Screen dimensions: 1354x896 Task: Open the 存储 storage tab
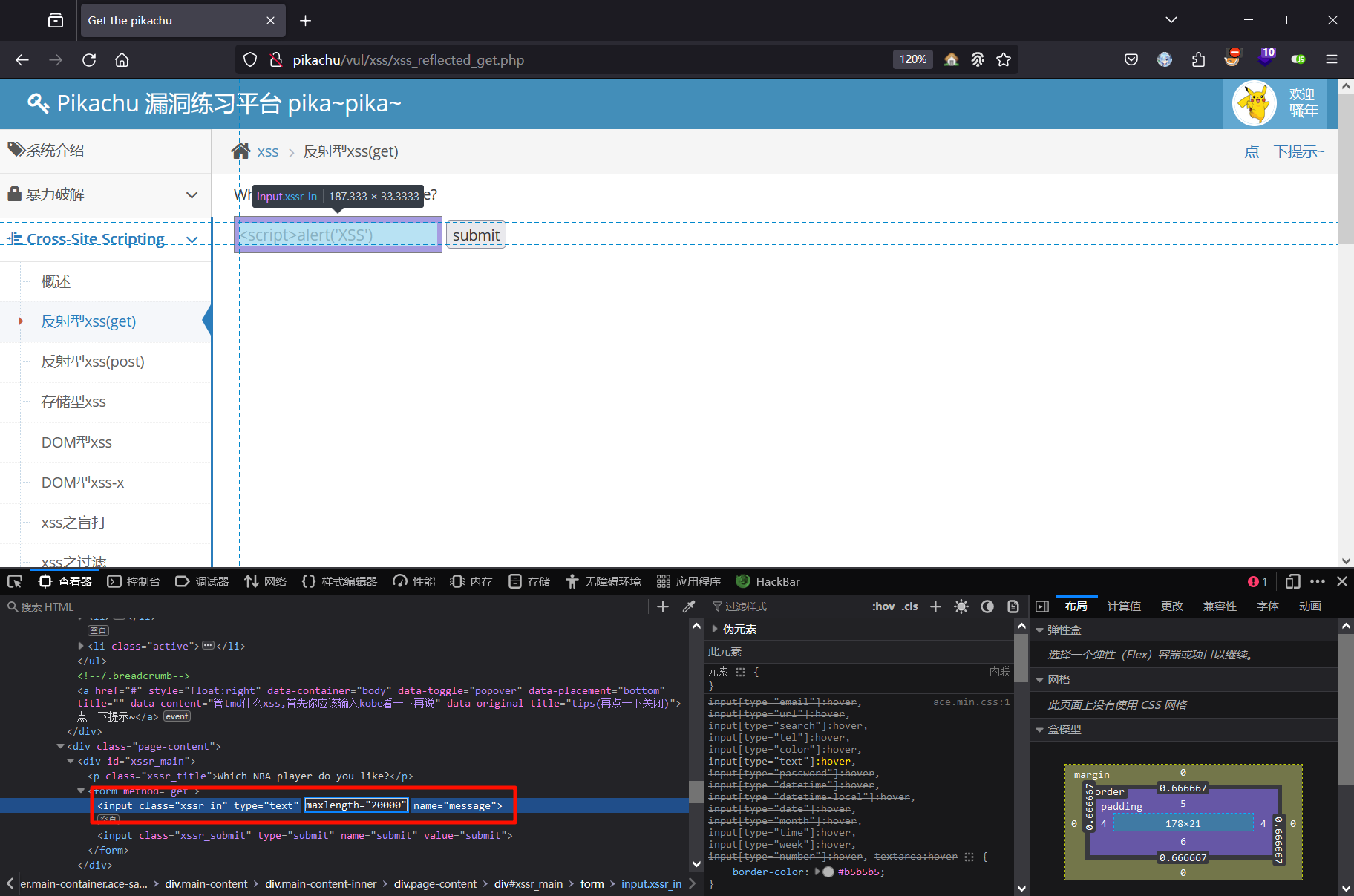coord(529,581)
